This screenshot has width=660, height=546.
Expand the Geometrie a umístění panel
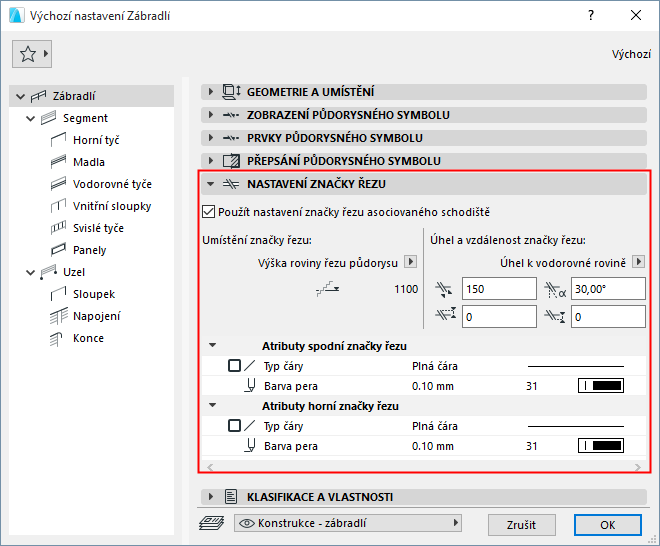click(x=211, y=91)
